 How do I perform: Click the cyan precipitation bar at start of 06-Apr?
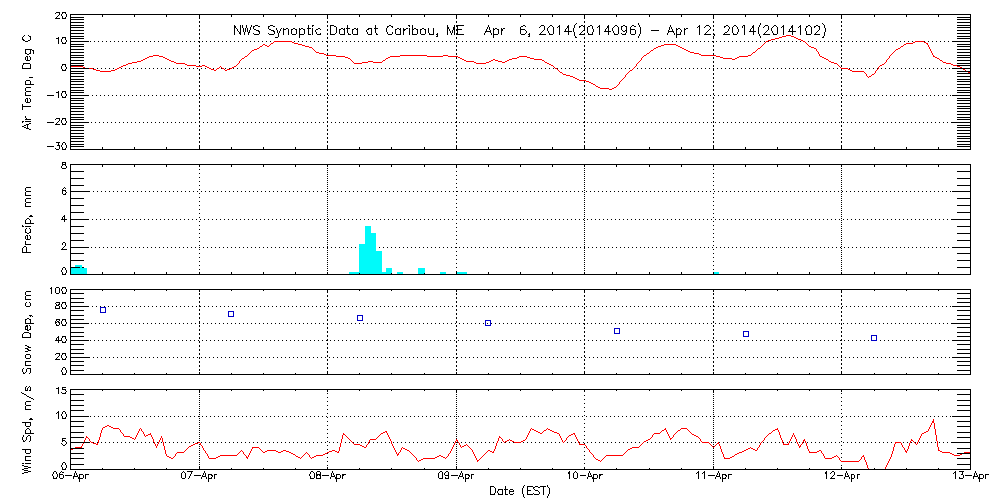pos(78,269)
